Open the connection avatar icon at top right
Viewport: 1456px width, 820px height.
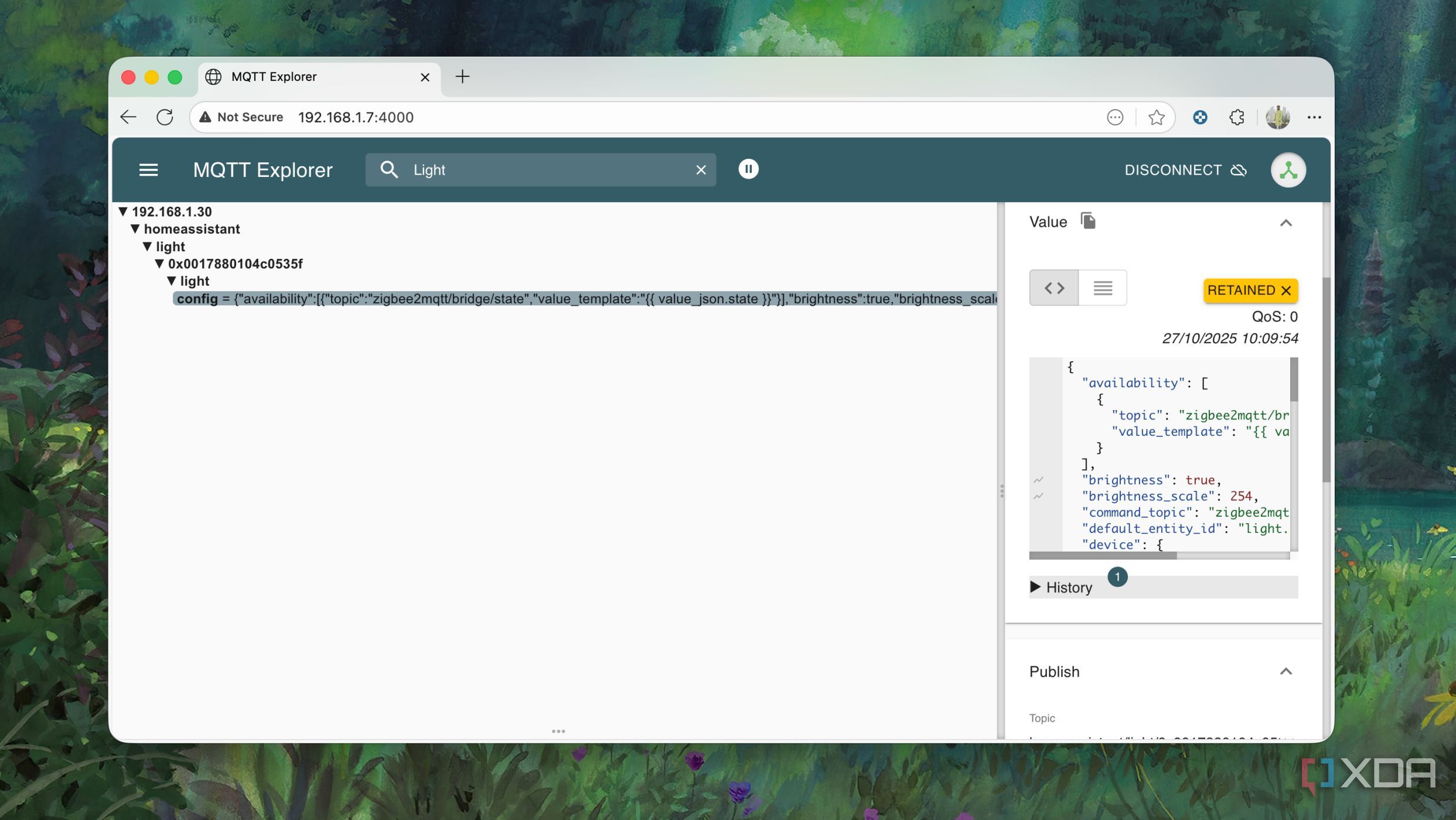pyautogui.click(x=1288, y=170)
